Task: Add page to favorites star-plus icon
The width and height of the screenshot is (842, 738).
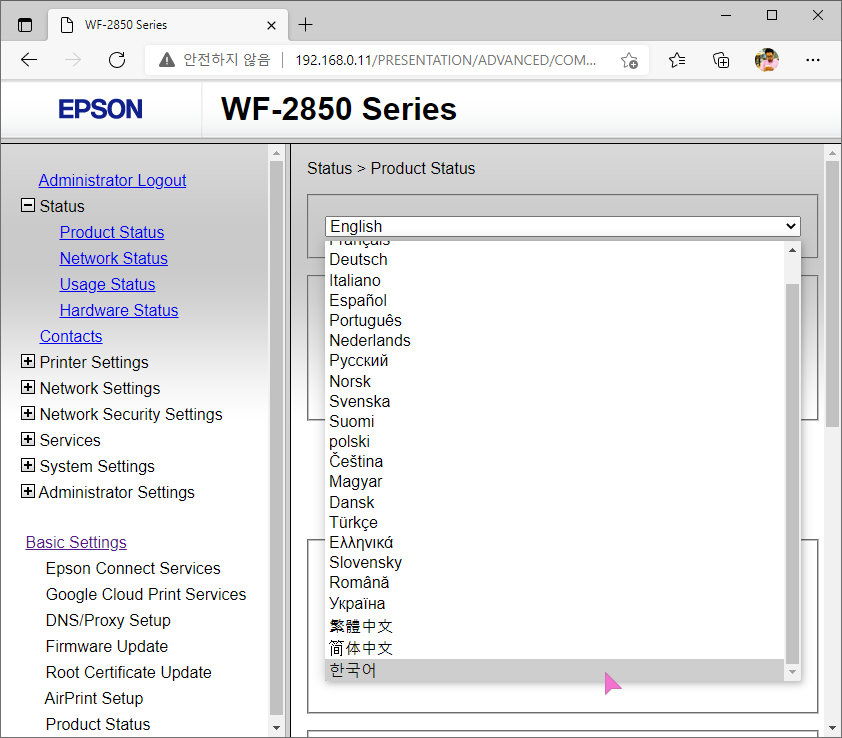Action: [x=629, y=60]
